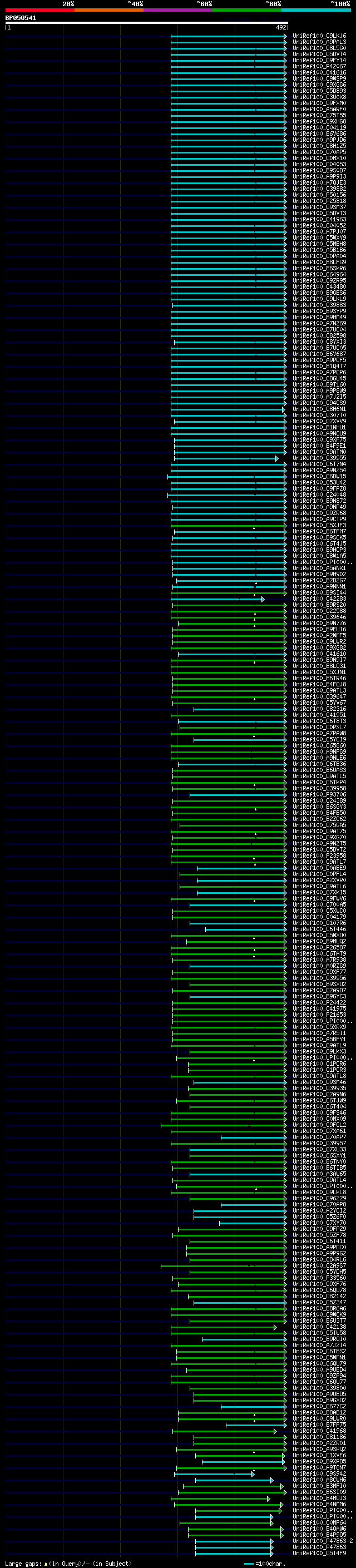Select the UniRef100_P50156 label
Viewport: 356px width, 1568px height.
(319, 195)
